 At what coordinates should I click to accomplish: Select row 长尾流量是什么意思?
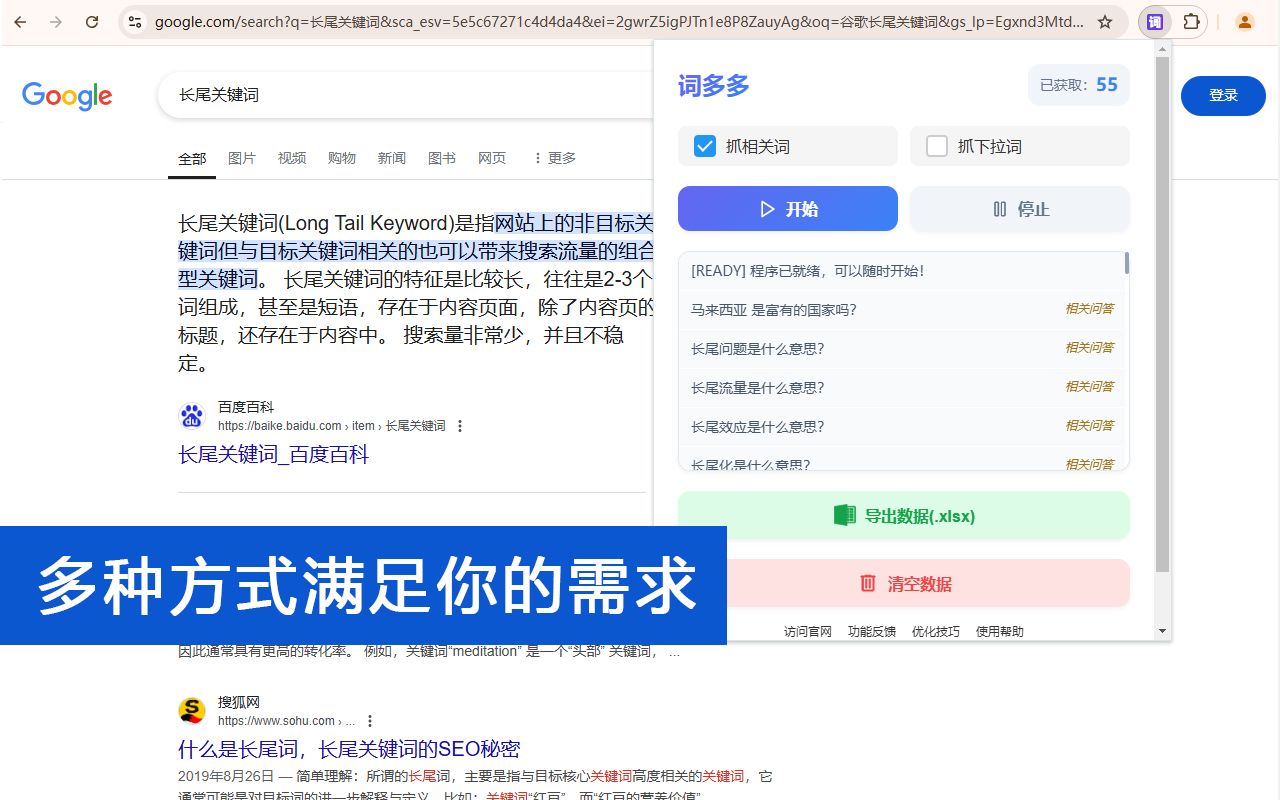[x=902, y=388]
